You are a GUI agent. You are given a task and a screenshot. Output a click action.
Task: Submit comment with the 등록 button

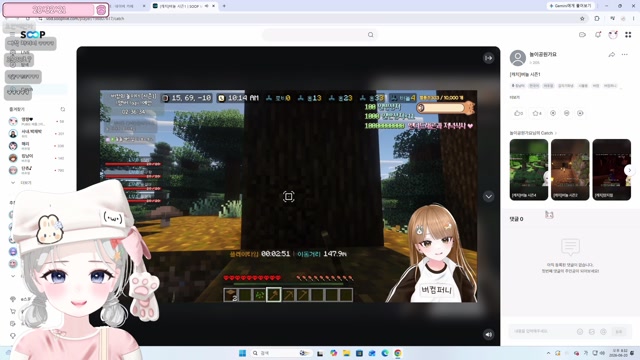pyautogui.click(x=619, y=332)
